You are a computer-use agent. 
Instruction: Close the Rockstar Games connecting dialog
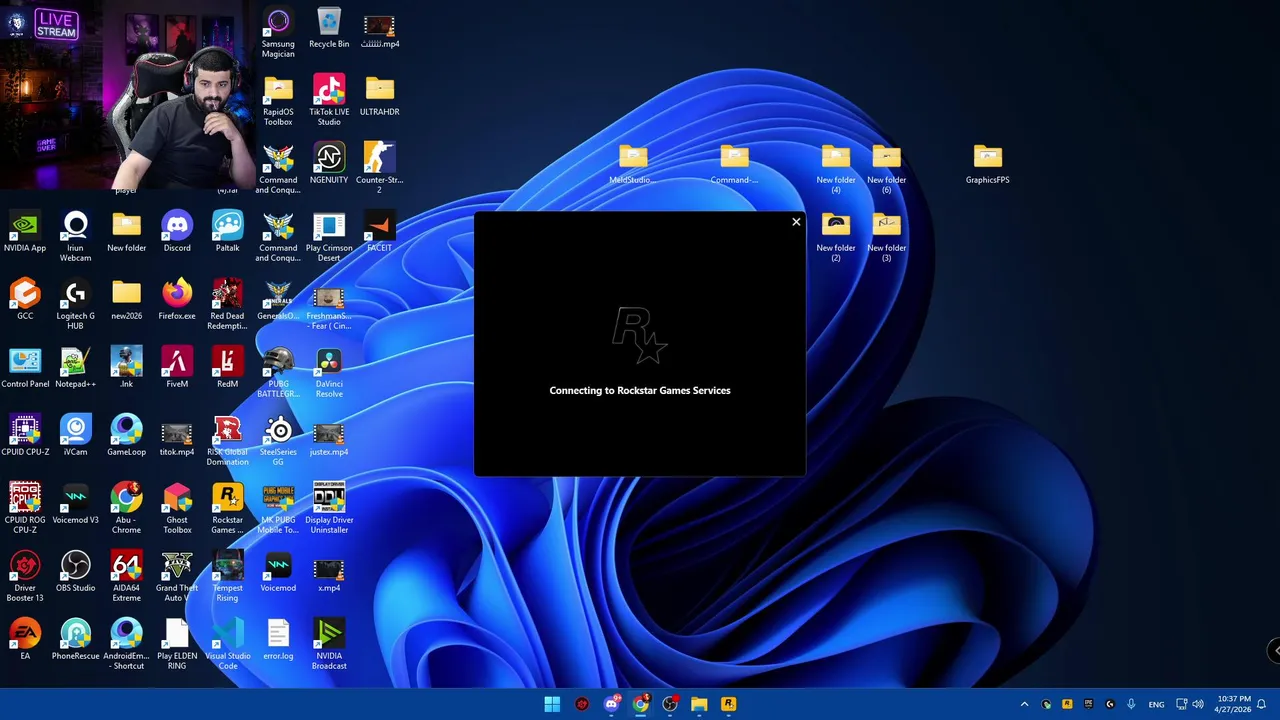tap(796, 222)
